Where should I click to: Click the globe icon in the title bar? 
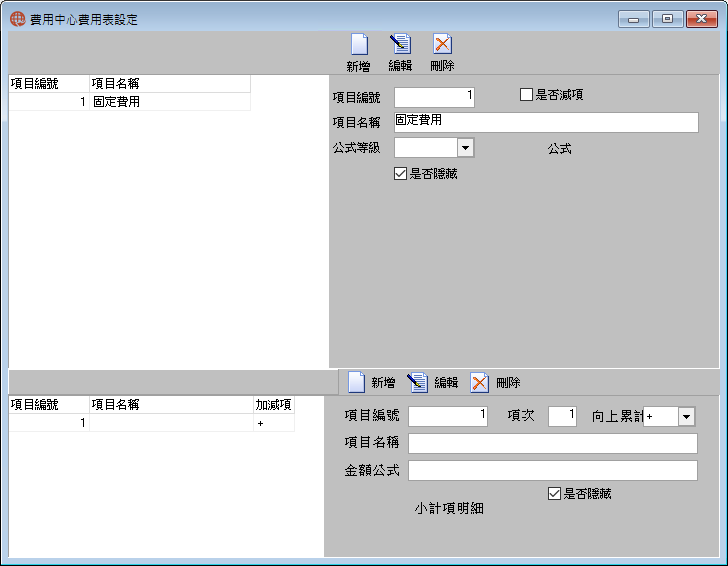click(18, 19)
